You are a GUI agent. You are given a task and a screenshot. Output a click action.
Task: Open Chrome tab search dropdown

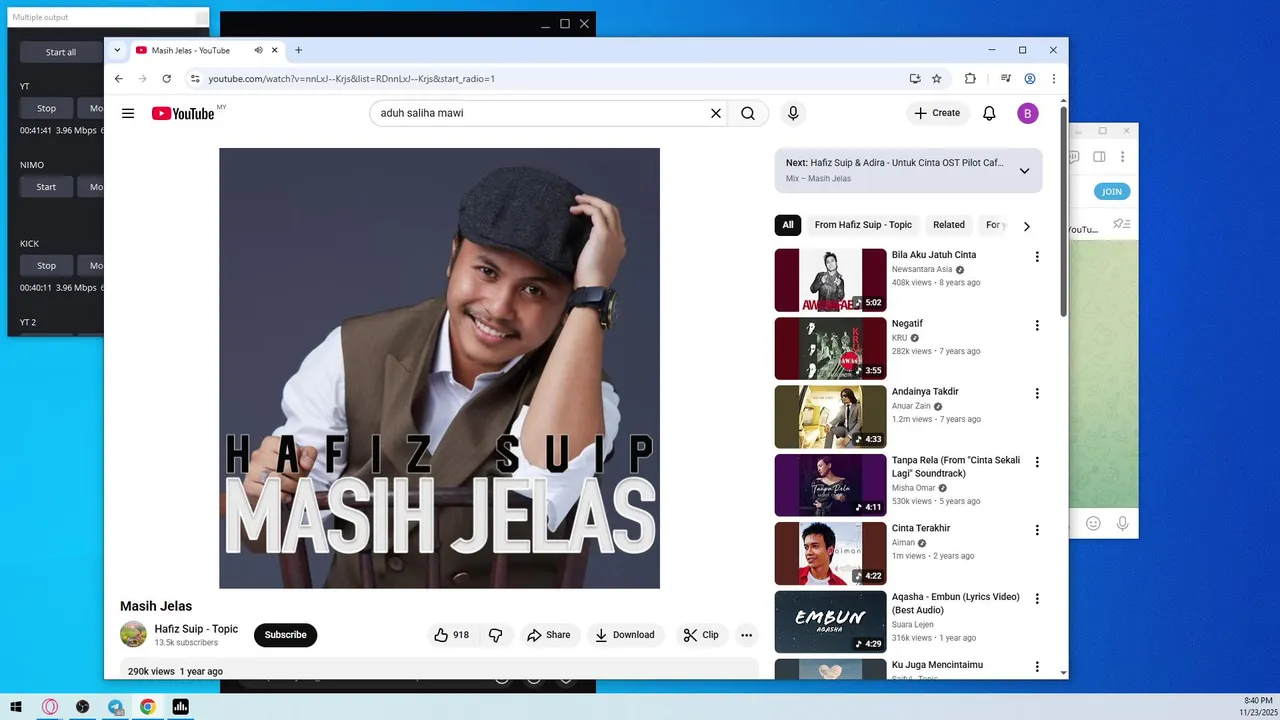coord(117,50)
